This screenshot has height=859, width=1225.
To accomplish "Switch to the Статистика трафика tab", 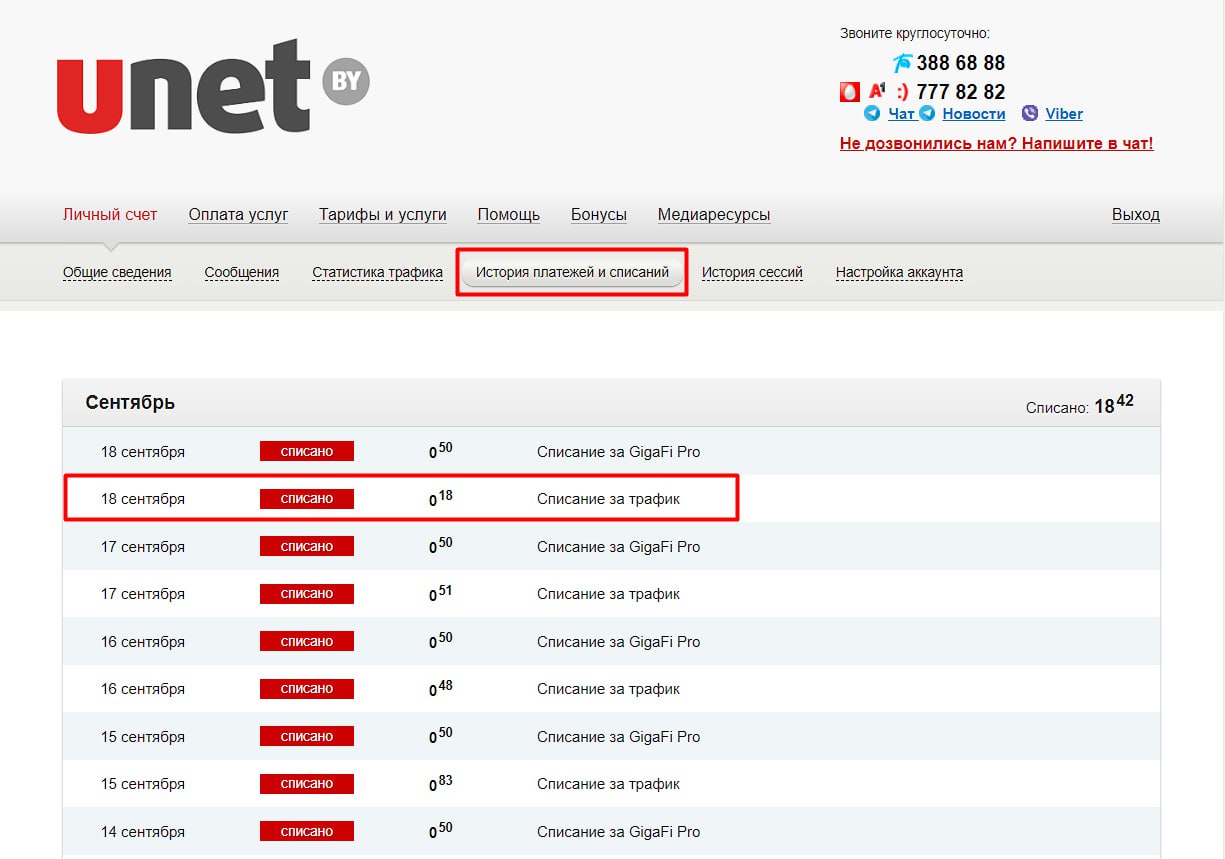I will 377,272.
